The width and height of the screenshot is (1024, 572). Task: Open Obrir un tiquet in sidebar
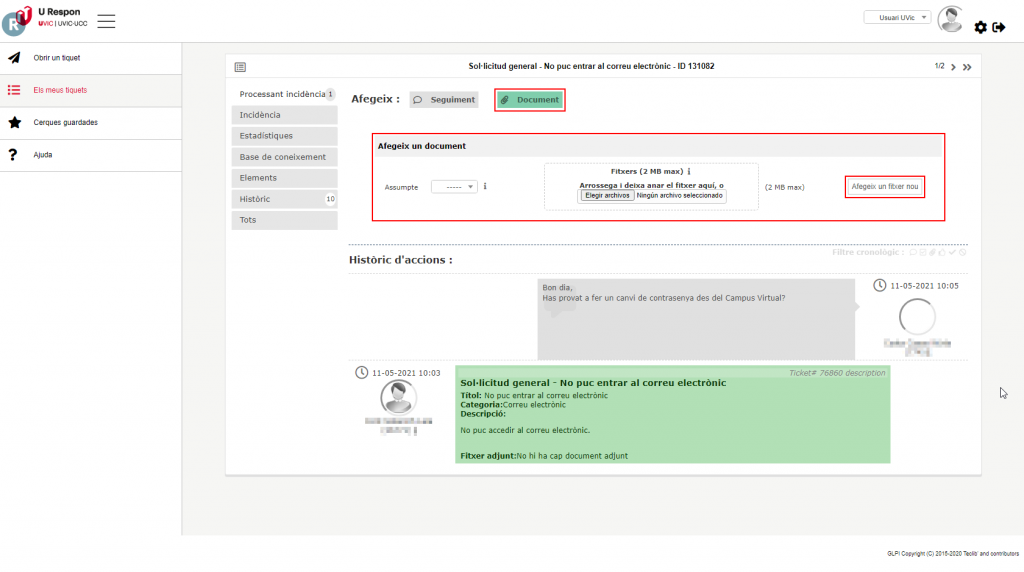click(57, 58)
